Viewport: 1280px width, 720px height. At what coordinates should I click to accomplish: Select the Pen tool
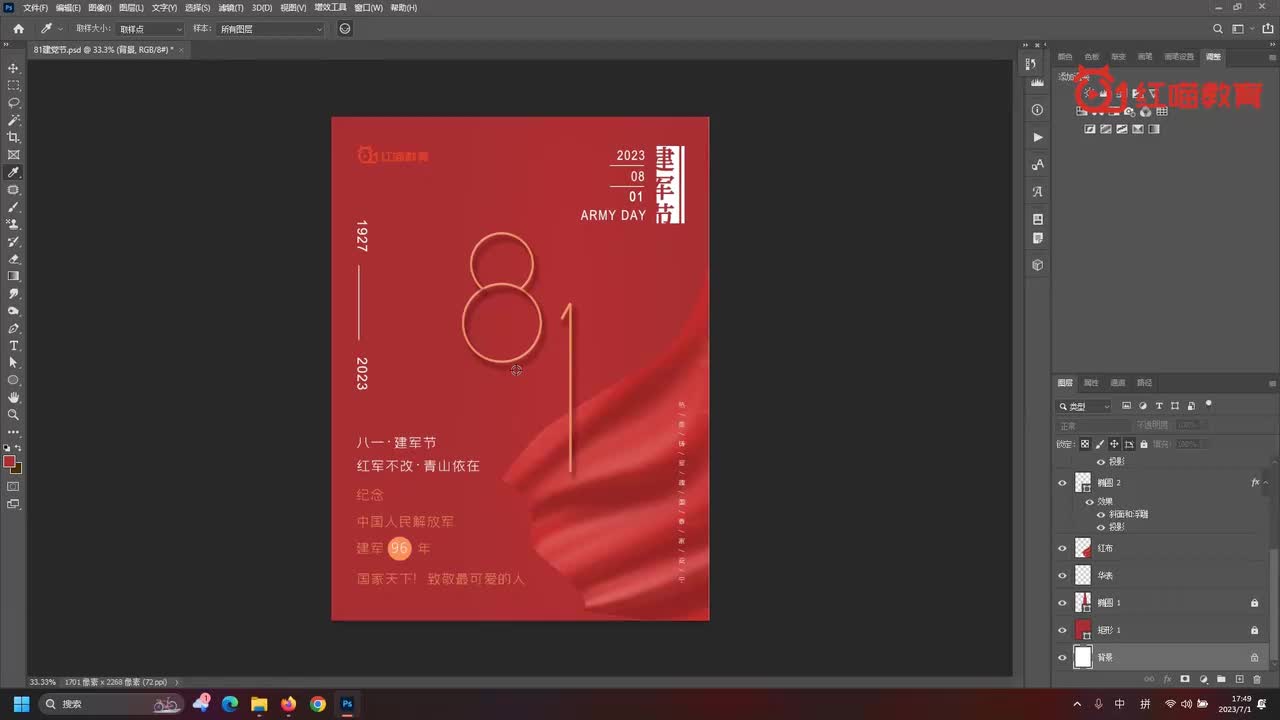(14, 328)
